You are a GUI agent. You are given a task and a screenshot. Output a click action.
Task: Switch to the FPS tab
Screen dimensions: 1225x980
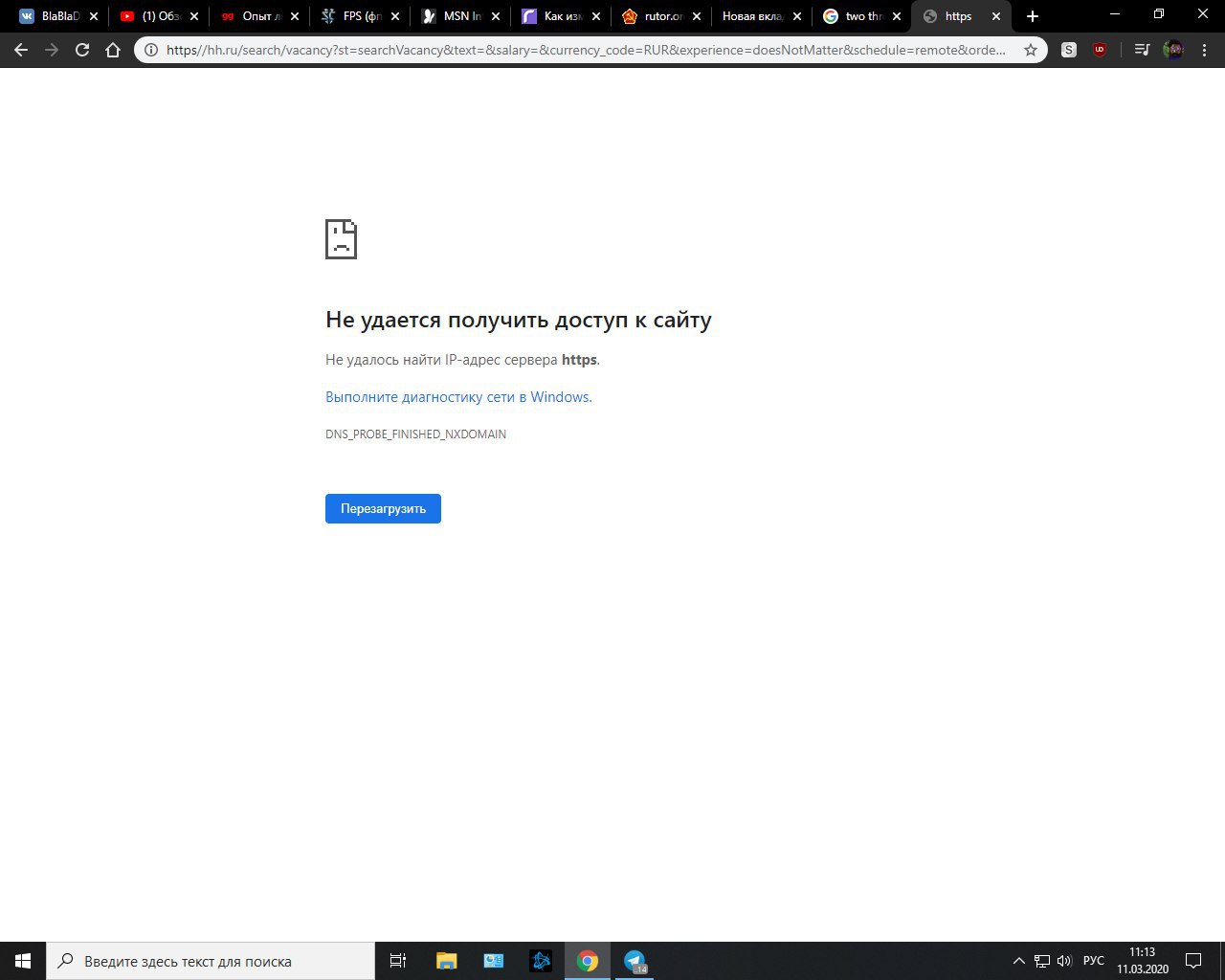point(360,16)
